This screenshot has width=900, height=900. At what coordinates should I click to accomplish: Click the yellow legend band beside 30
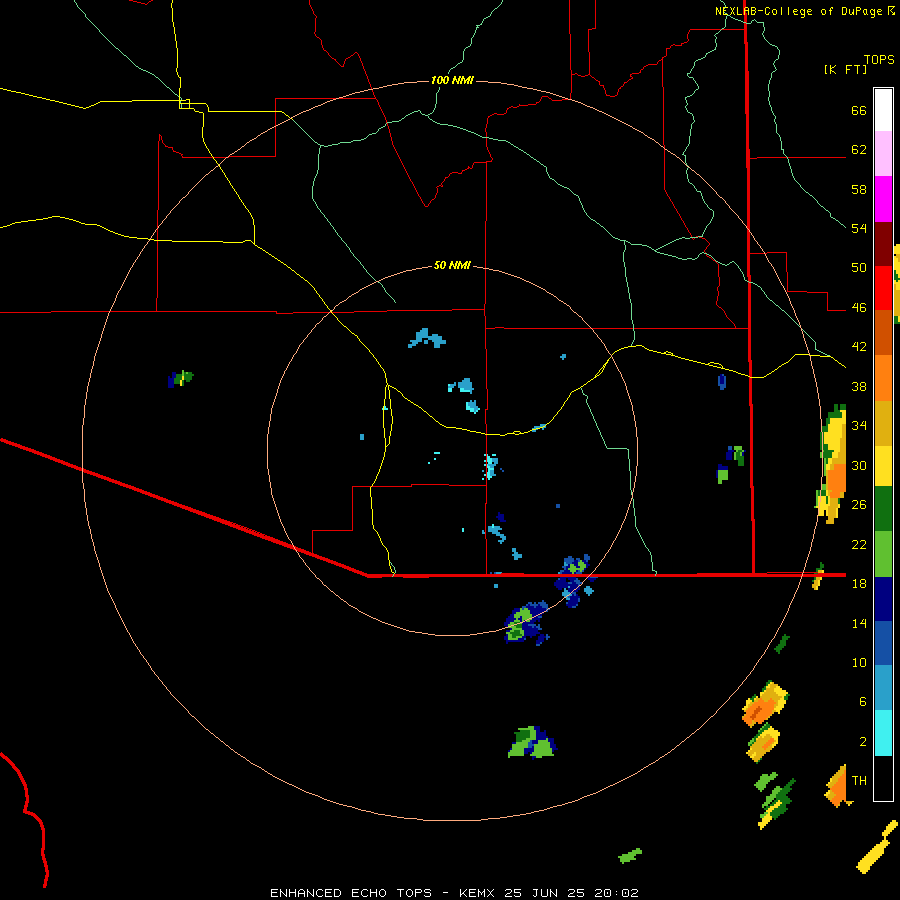(883, 465)
